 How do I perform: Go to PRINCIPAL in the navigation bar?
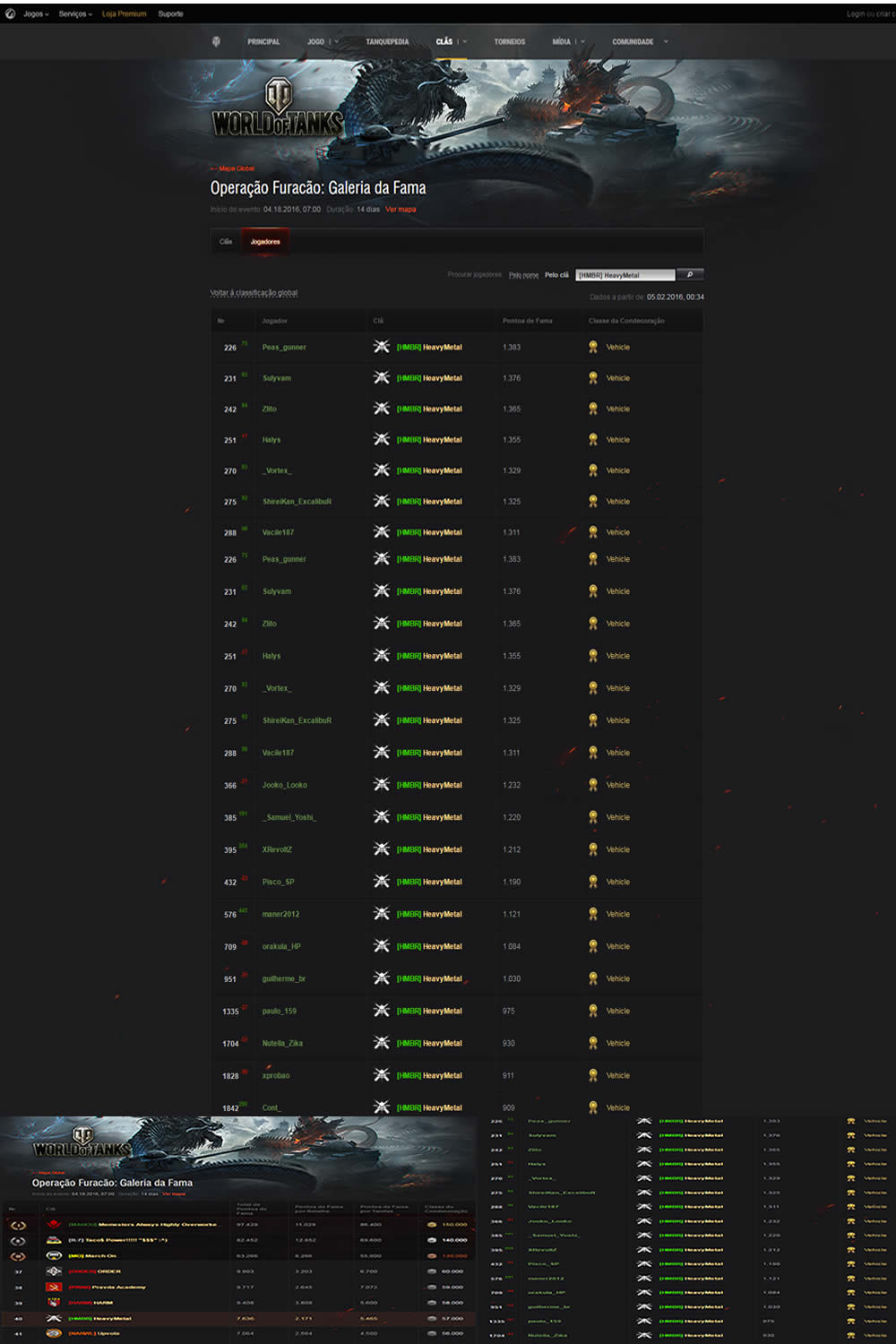click(263, 42)
